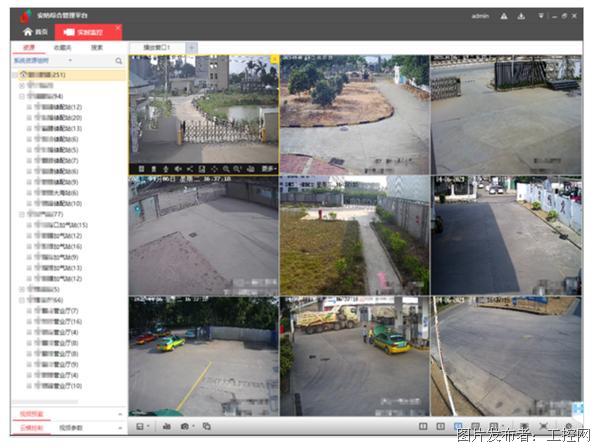Screen dimensions: 600x448
Task: Click the alarm warning triangle icon
Action: click(x=504, y=17)
